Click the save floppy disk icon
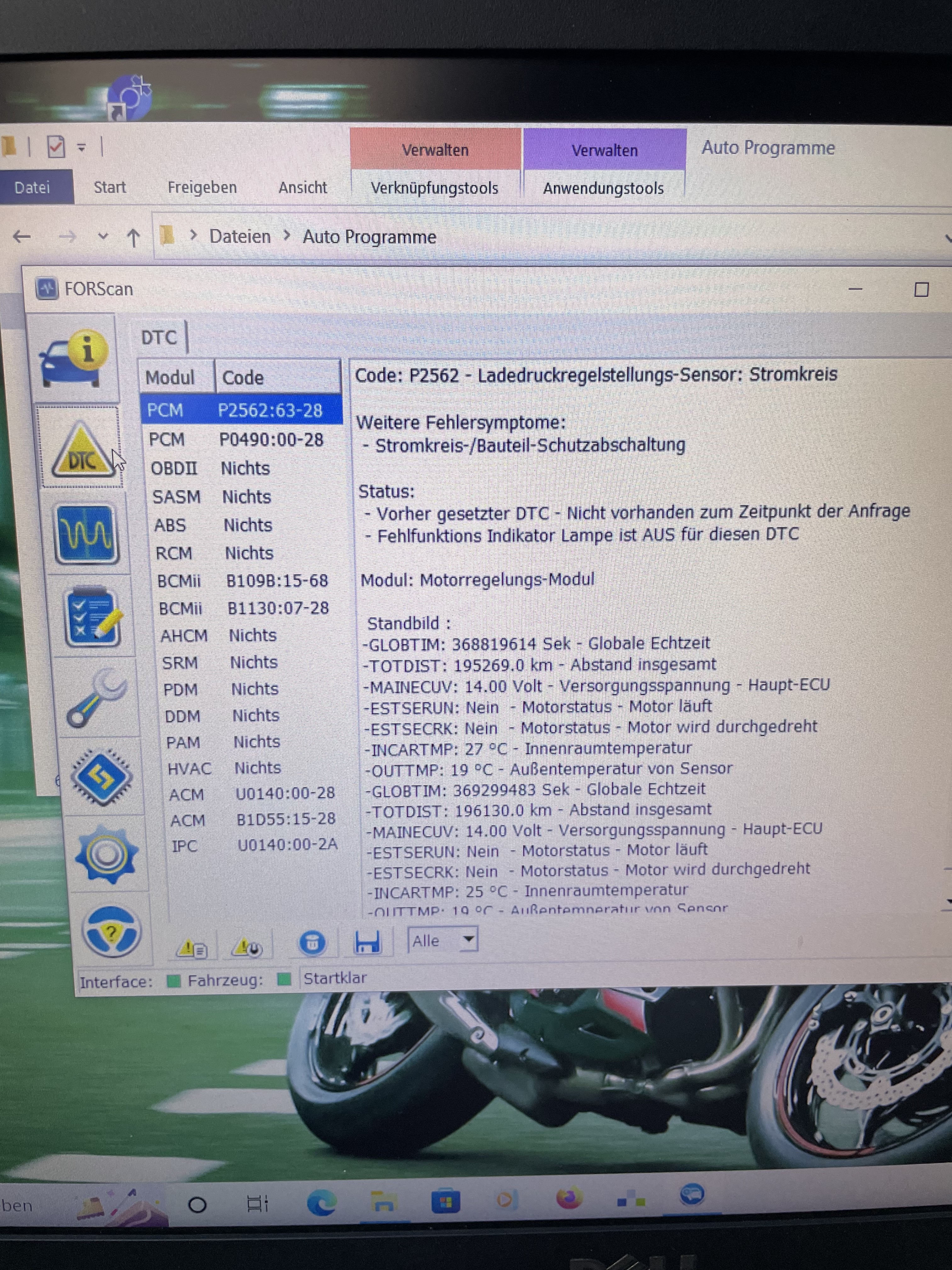The width and height of the screenshot is (952, 1270). [x=367, y=943]
